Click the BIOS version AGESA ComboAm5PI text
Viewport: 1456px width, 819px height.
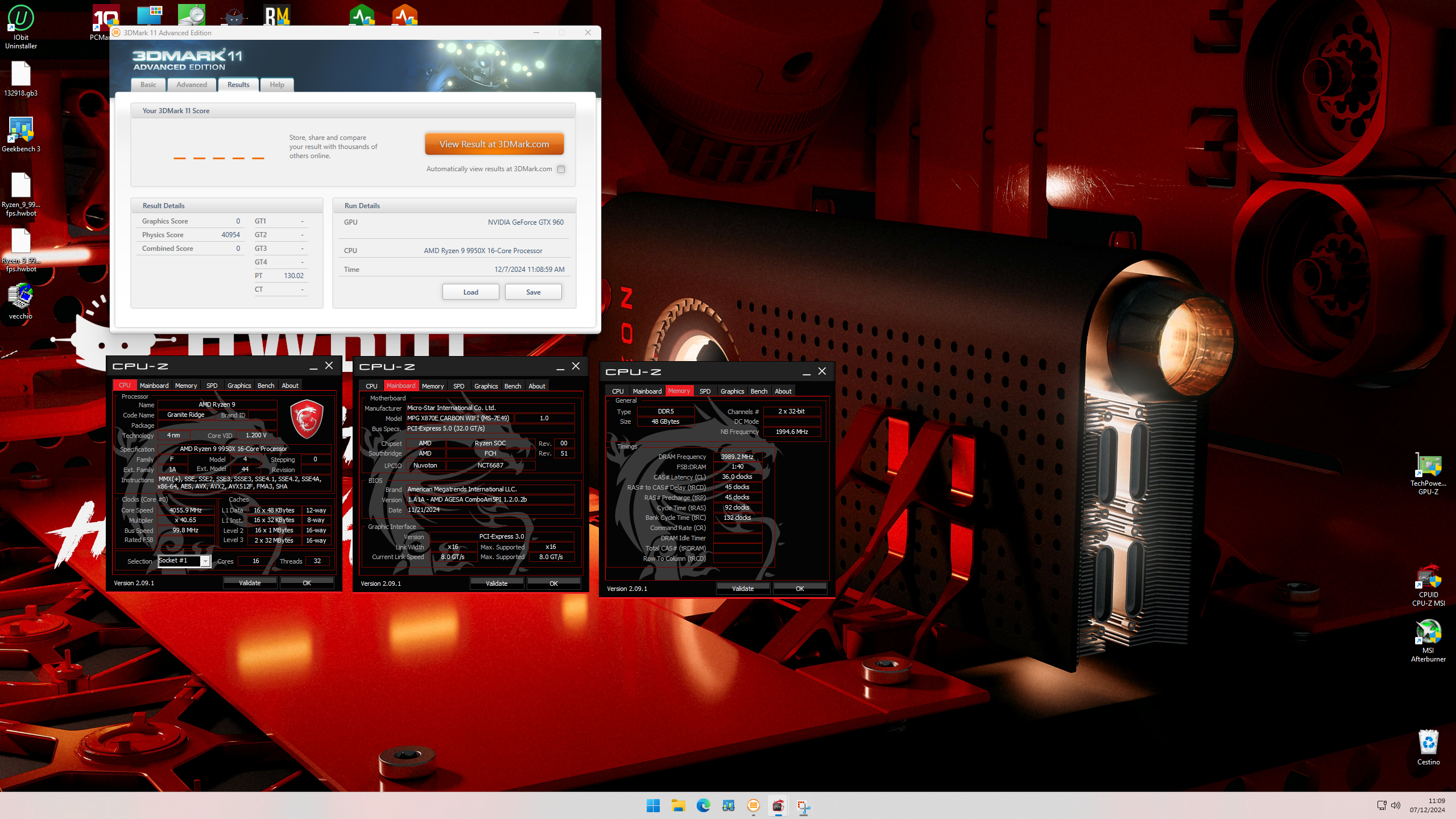[490, 499]
